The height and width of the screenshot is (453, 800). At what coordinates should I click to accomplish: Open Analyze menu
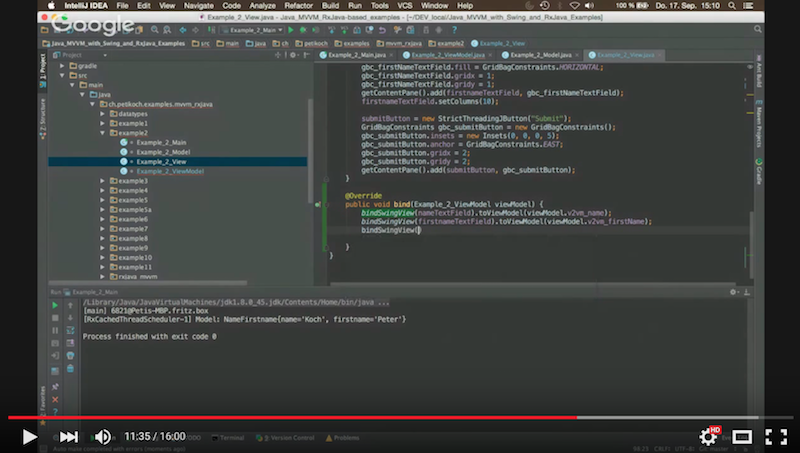[x=262, y=6]
